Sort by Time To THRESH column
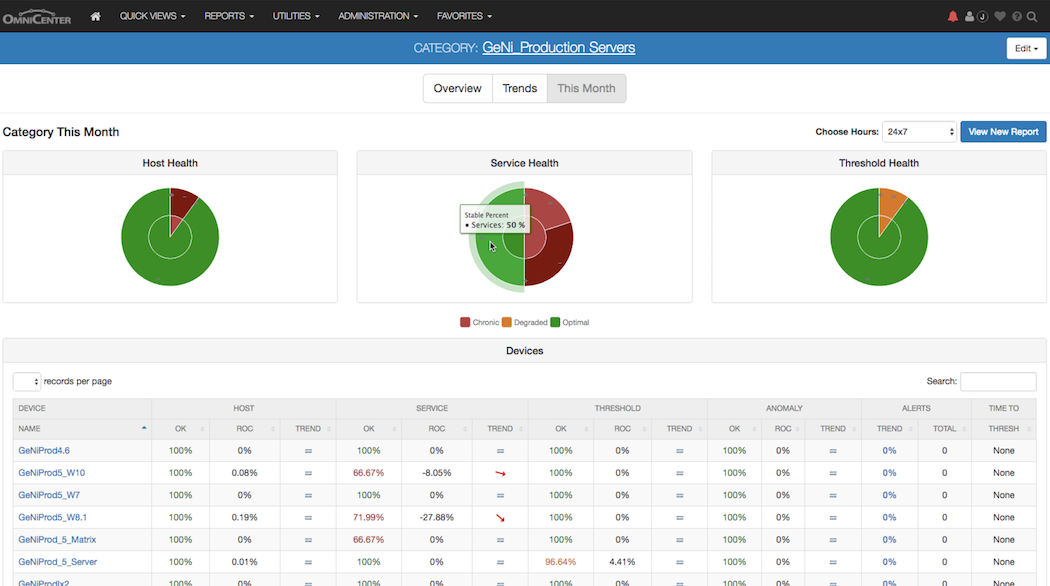Viewport: 1050px width, 586px height. click(x=1003, y=429)
